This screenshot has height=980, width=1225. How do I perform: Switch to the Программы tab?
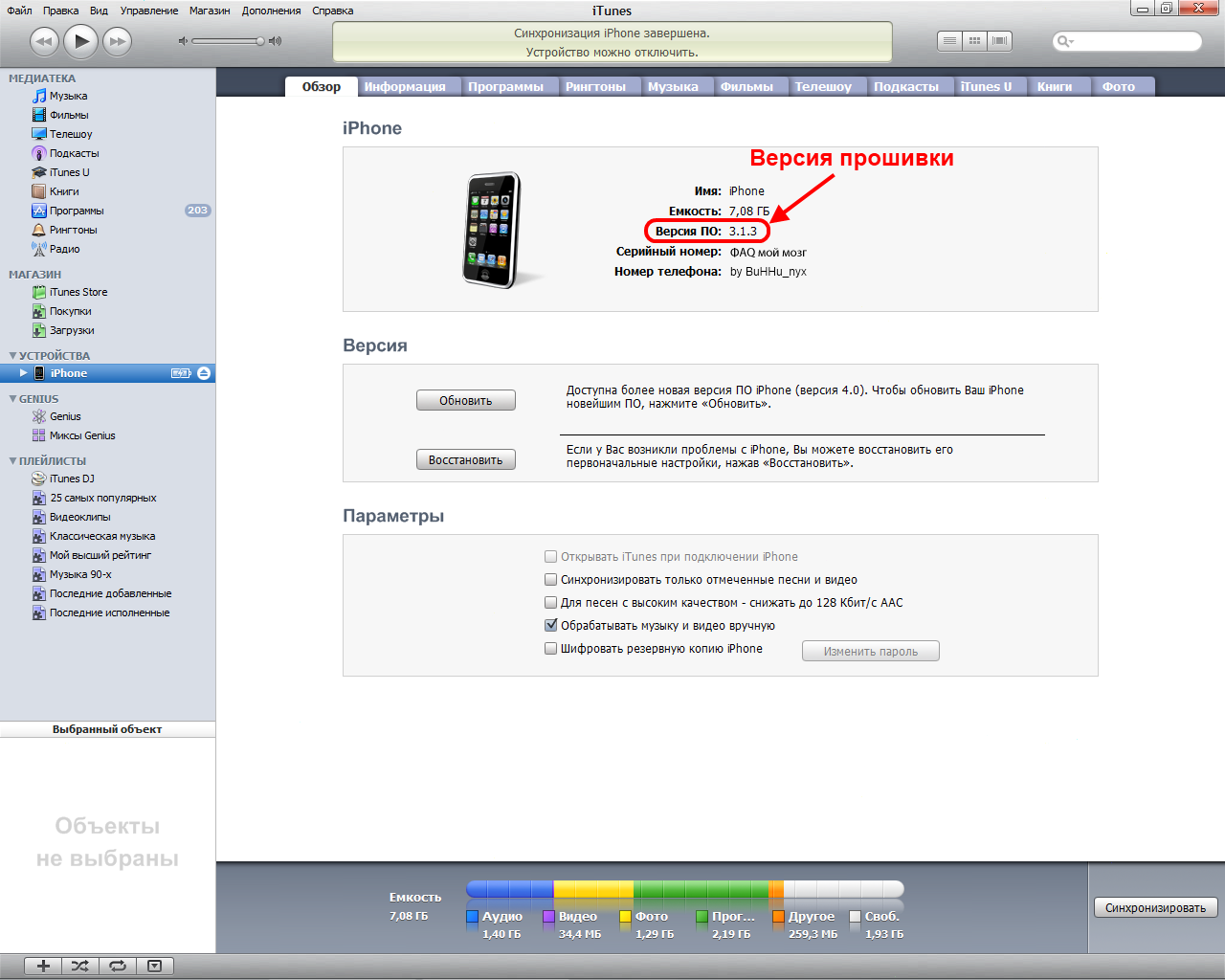pyautogui.click(x=505, y=86)
